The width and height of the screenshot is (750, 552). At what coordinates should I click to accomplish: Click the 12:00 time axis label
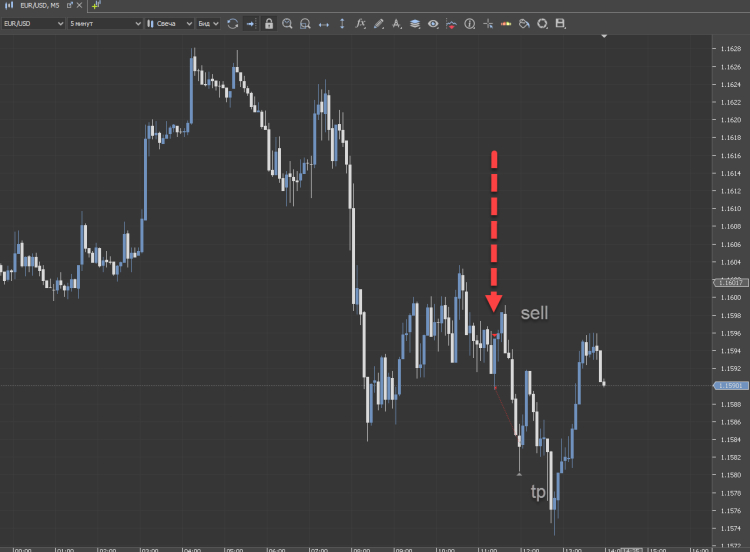pos(530,550)
